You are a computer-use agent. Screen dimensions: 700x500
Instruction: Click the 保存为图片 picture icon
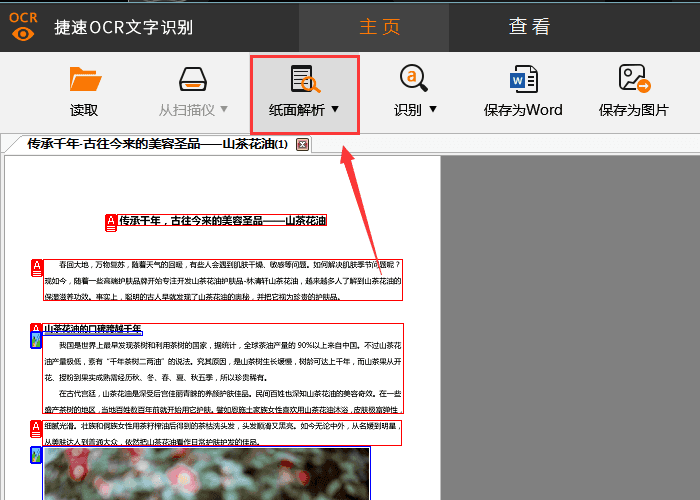pyautogui.click(x=634, y=78)
